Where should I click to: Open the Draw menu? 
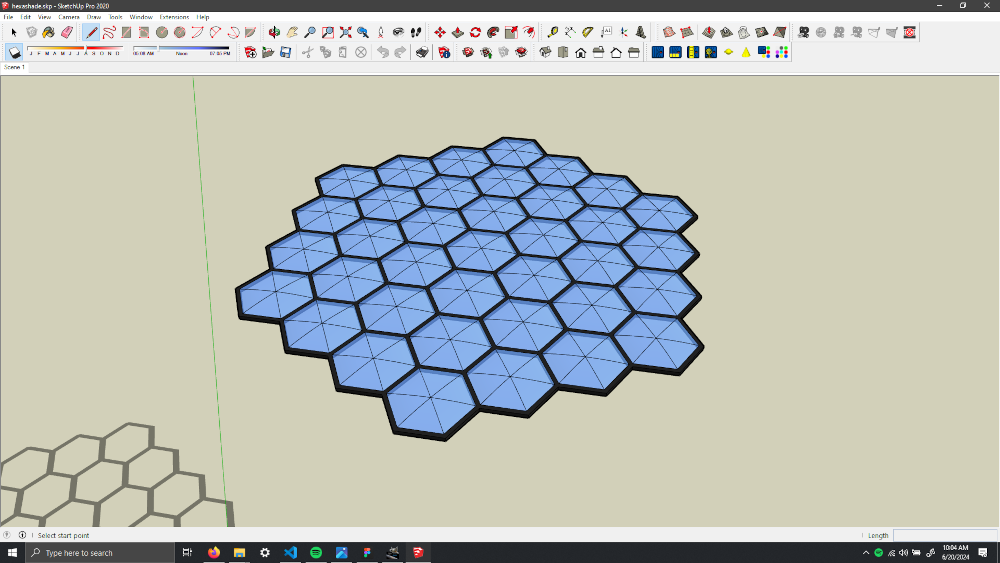(x=94, y=17)
